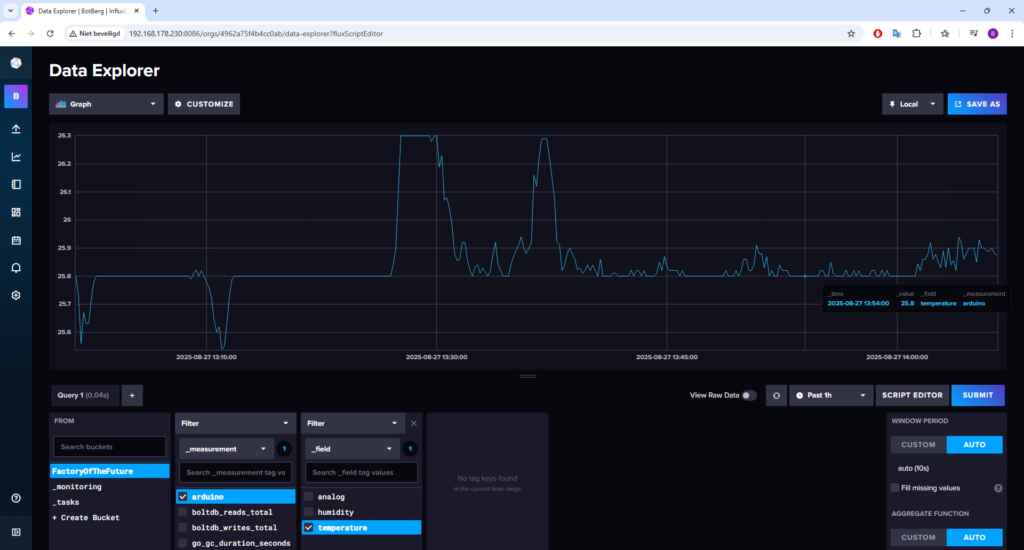This screenshot has width=1024, height=550.
Task: Switch Window Period to CUSTOM
Action: (x=918, y=445)
